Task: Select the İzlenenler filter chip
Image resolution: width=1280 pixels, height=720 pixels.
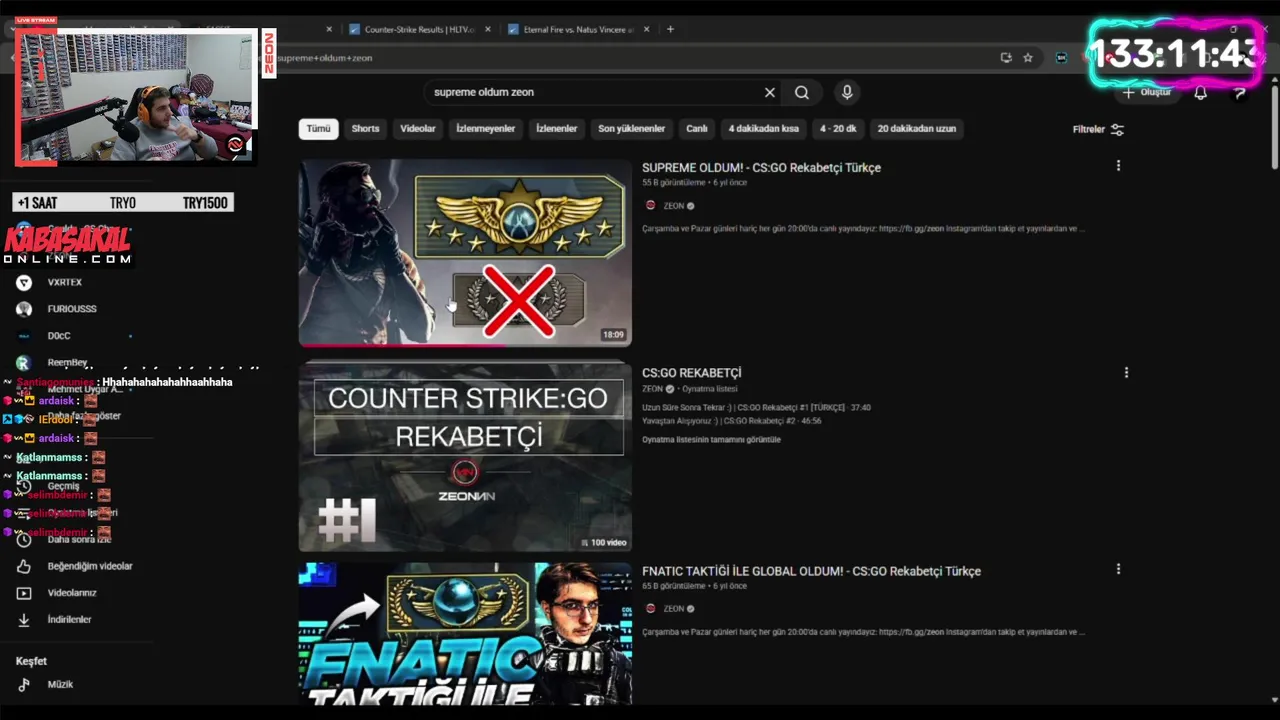Action: tap(556, 129)
